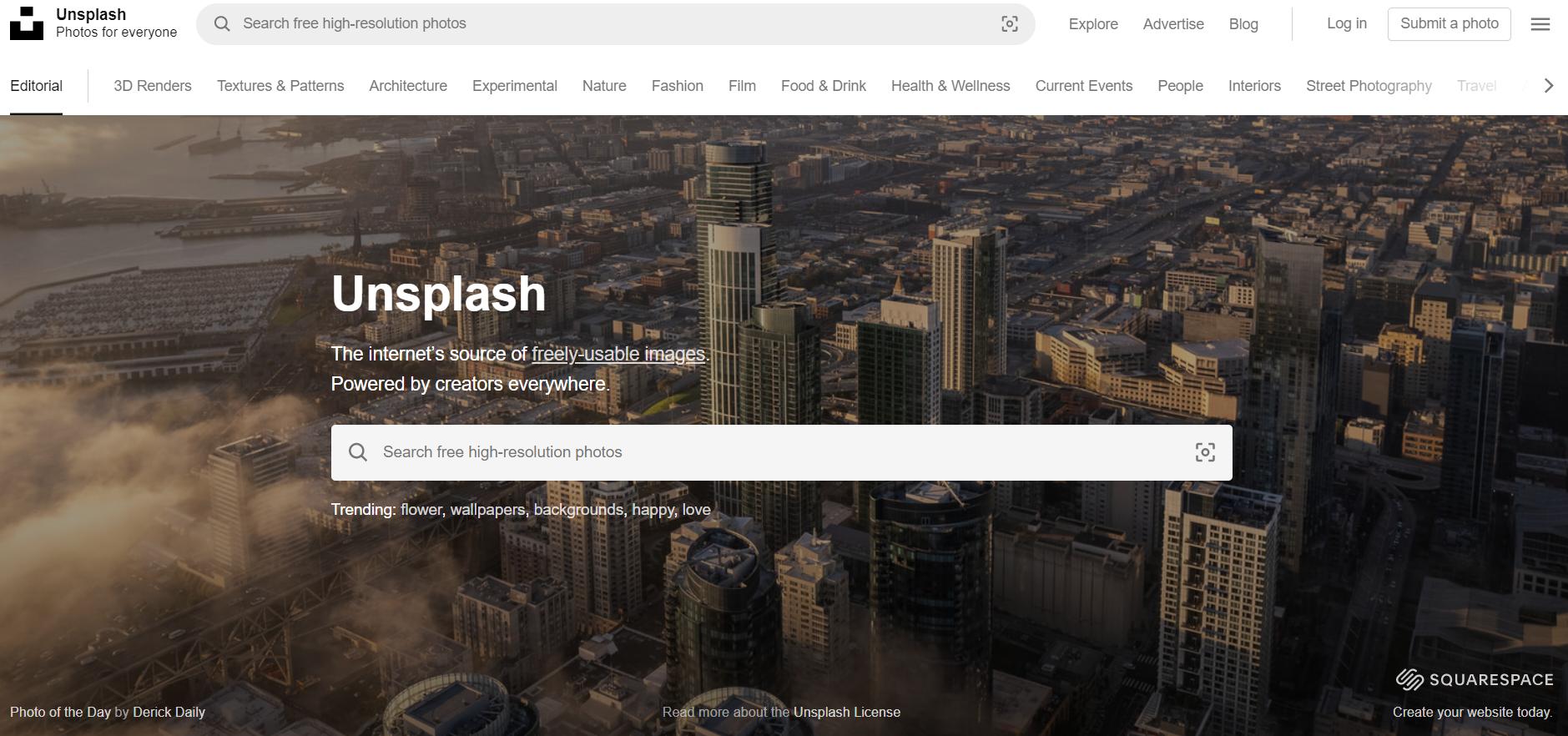Screen dimensions: 1568x736
Task: Focus the hero search photos field
Action: tap(782, 452)
